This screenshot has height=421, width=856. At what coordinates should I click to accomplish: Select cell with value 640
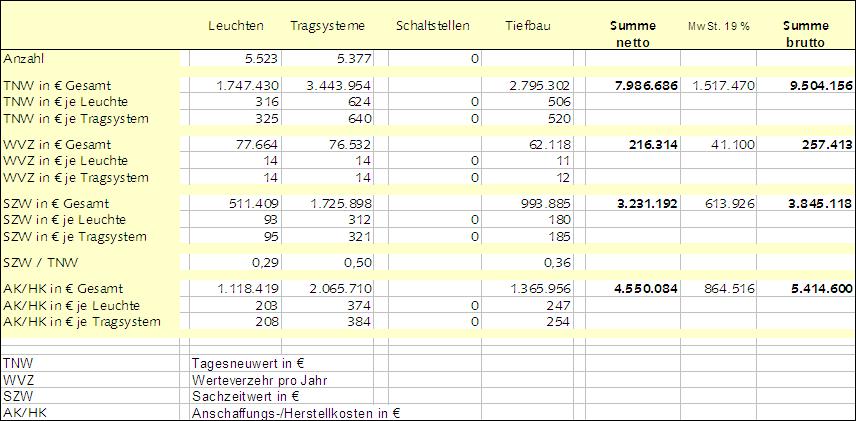(x=360, y=118)
